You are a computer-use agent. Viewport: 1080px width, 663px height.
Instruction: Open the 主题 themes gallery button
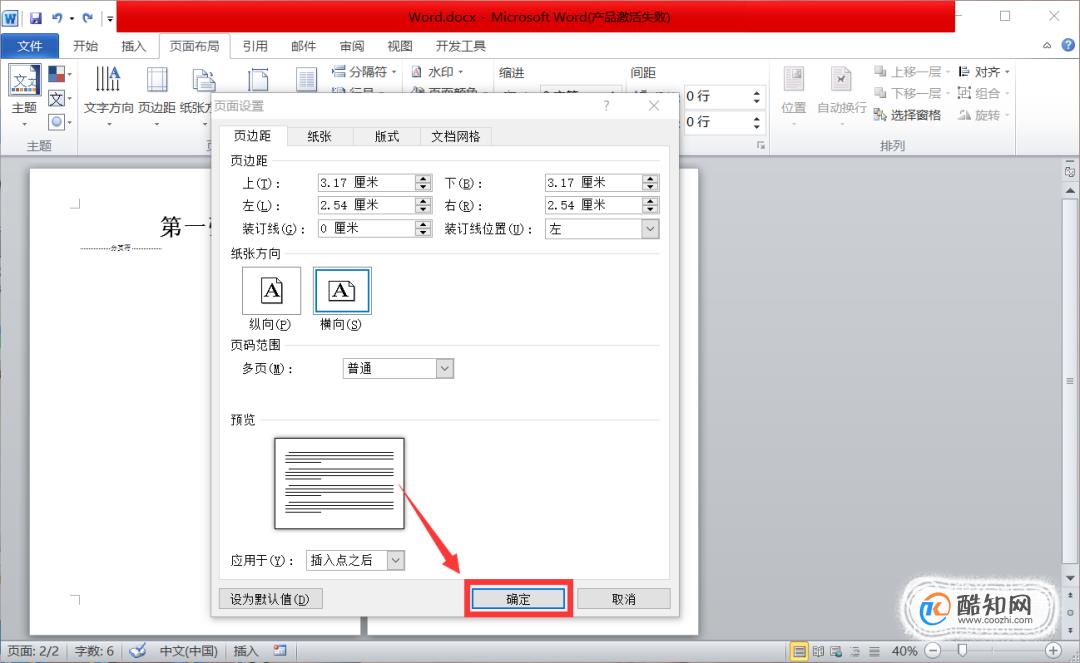(x=24, y=95)
